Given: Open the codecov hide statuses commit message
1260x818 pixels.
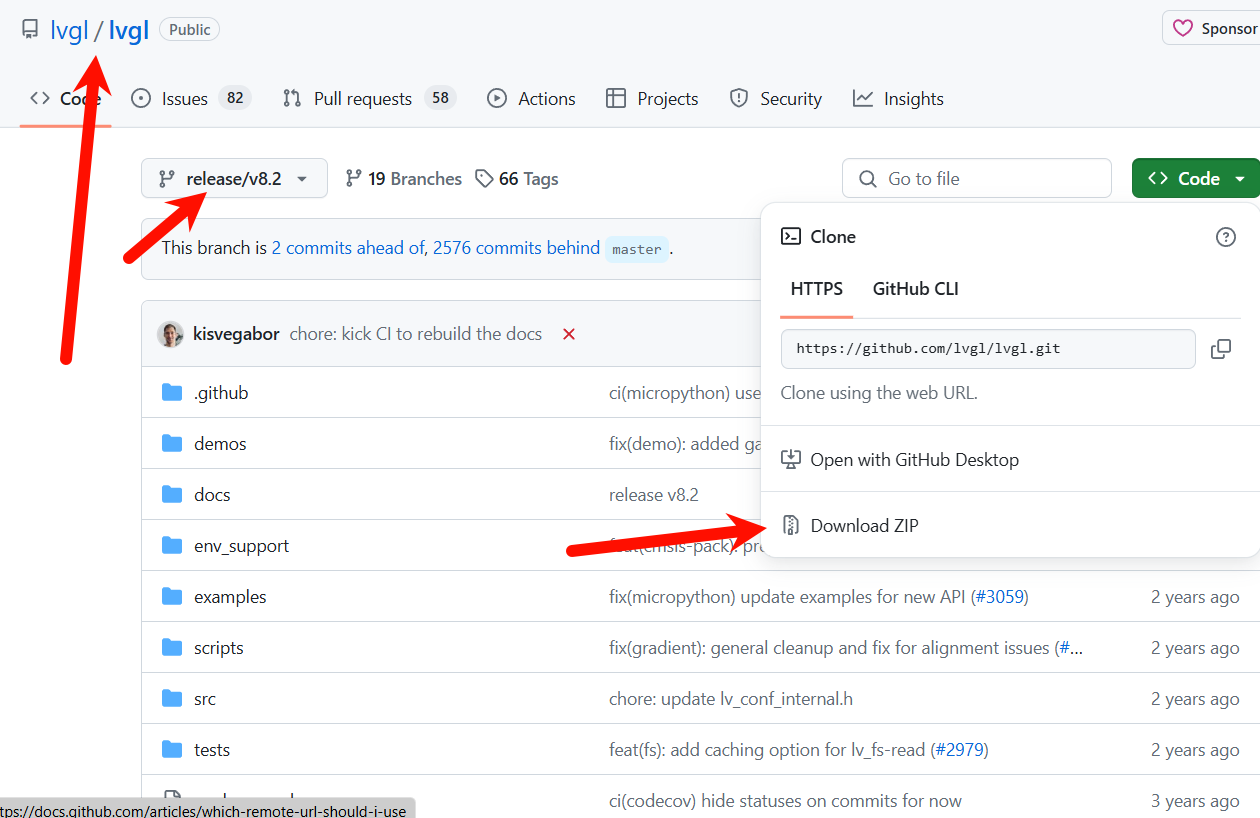Looking at the screenshot, I should 785,801.
